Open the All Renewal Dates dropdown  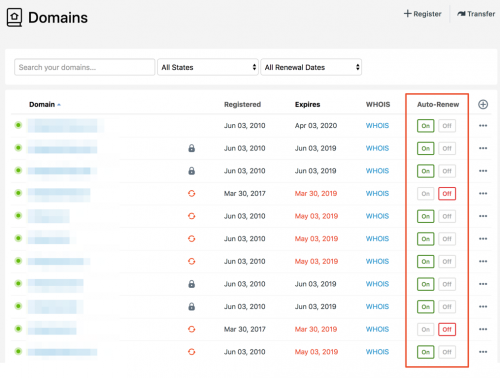click(x=311, y=67)
